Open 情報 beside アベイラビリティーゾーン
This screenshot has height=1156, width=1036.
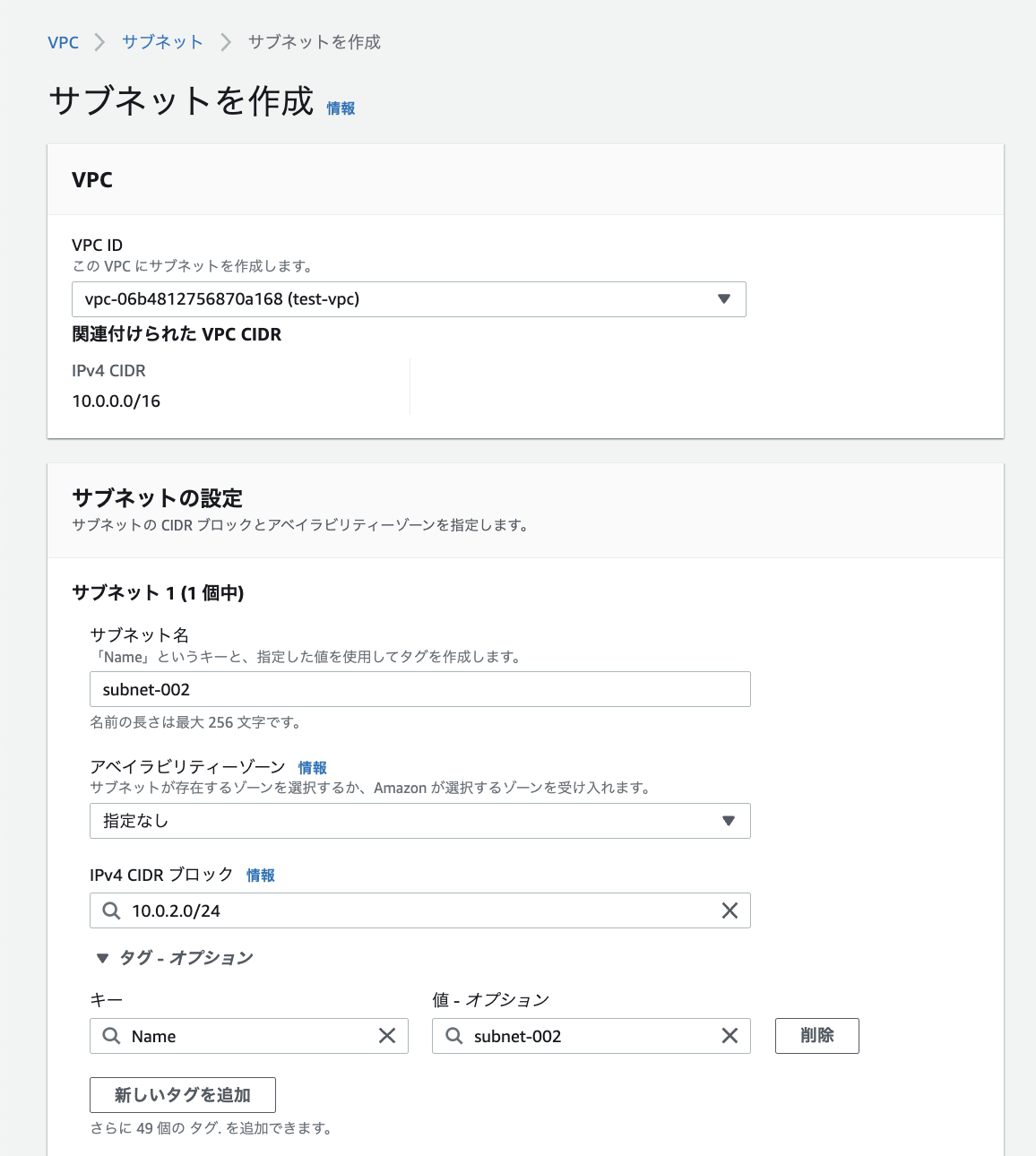[312, 767]
